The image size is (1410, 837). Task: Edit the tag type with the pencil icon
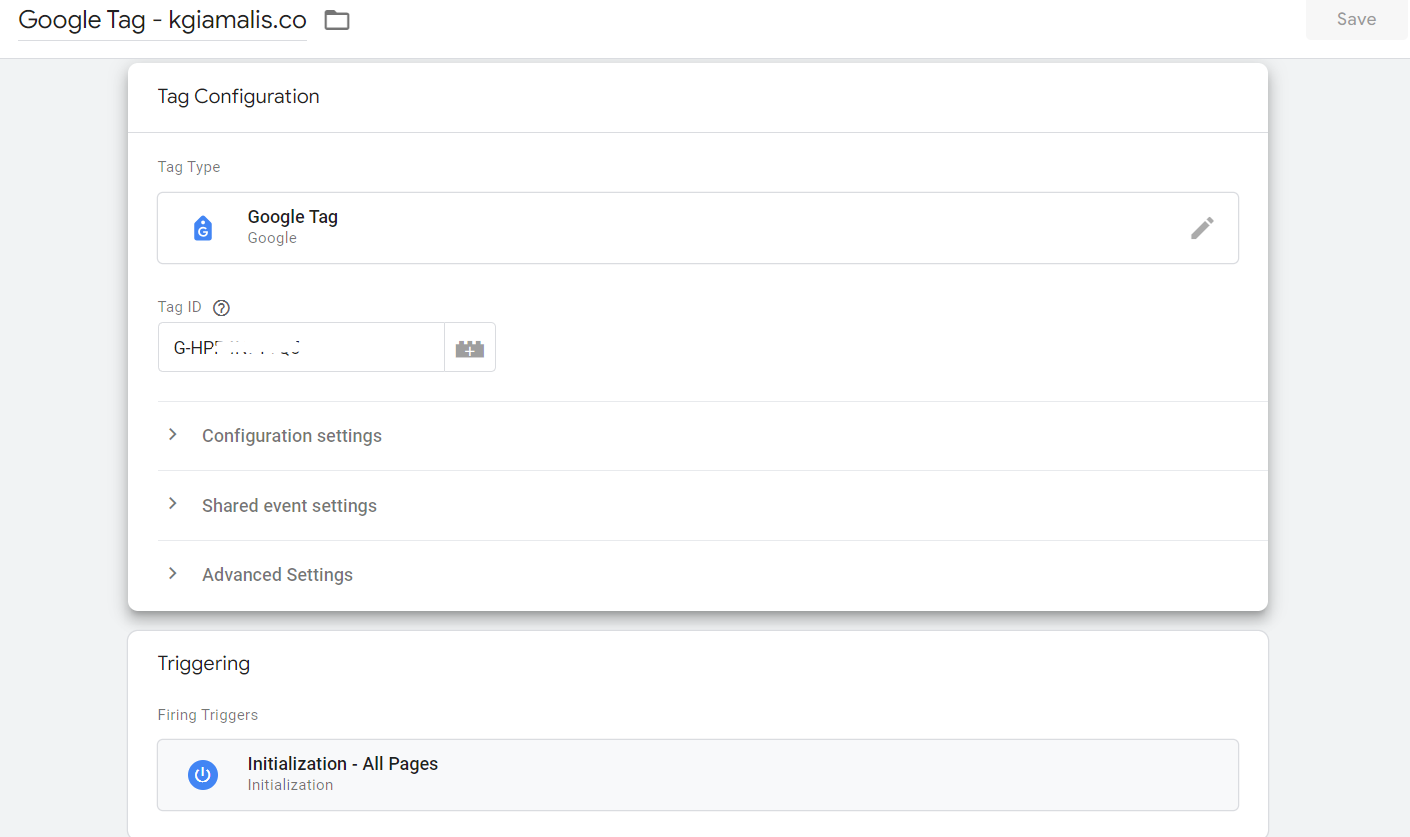pos(1202,228)
